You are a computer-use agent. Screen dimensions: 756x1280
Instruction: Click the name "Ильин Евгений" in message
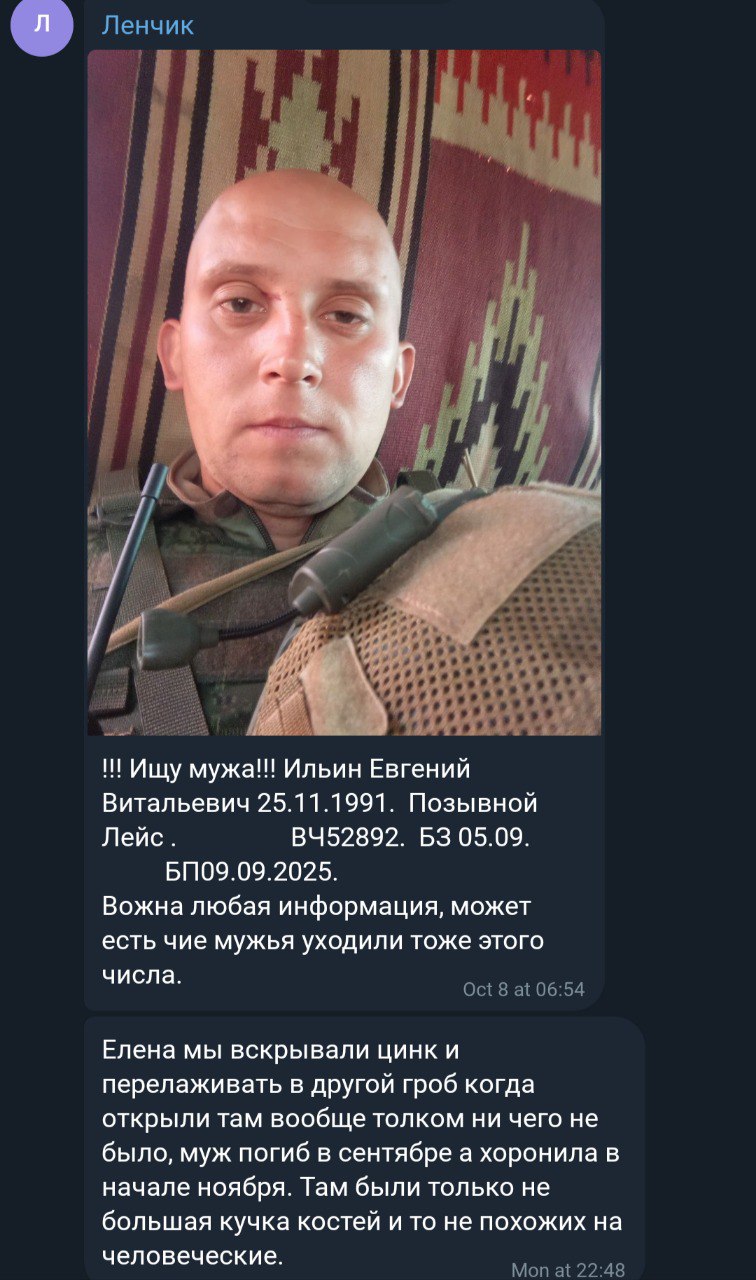coord(378,769)
